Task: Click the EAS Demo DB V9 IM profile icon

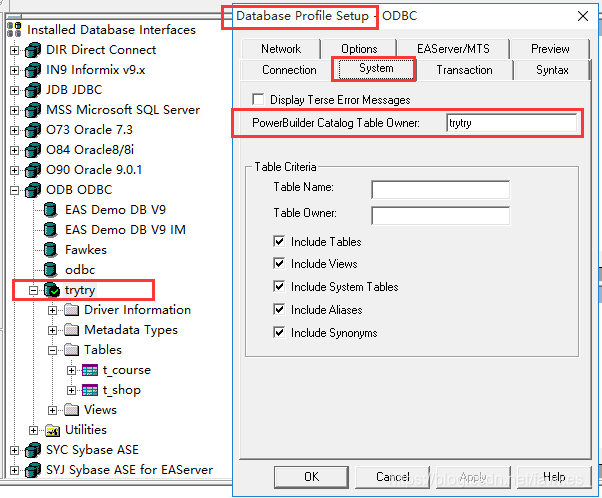Action: pyautogui.click(x=50, y=230)
